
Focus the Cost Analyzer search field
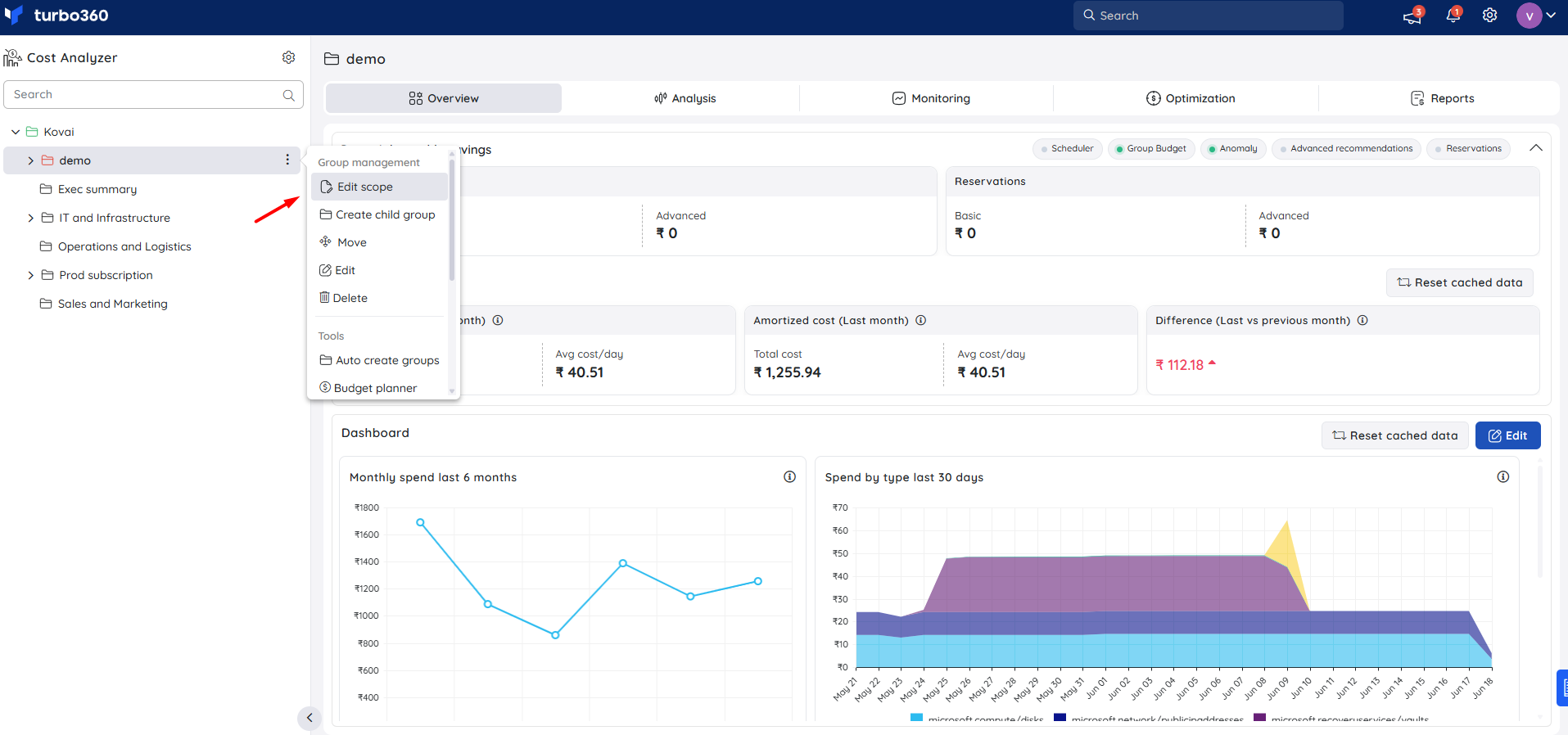click(153, 95)
